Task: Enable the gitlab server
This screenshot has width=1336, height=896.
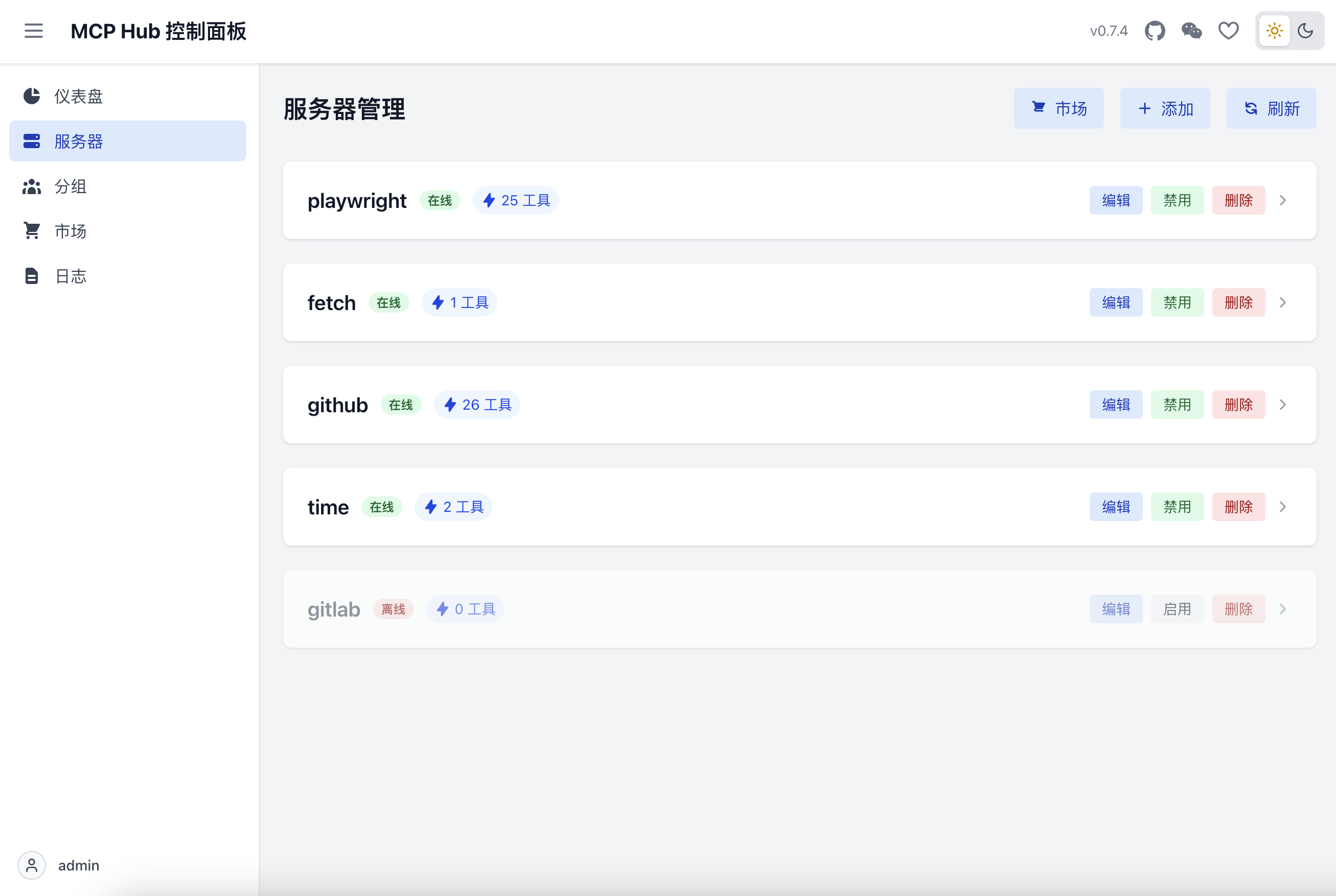Action: point(1177,609)
